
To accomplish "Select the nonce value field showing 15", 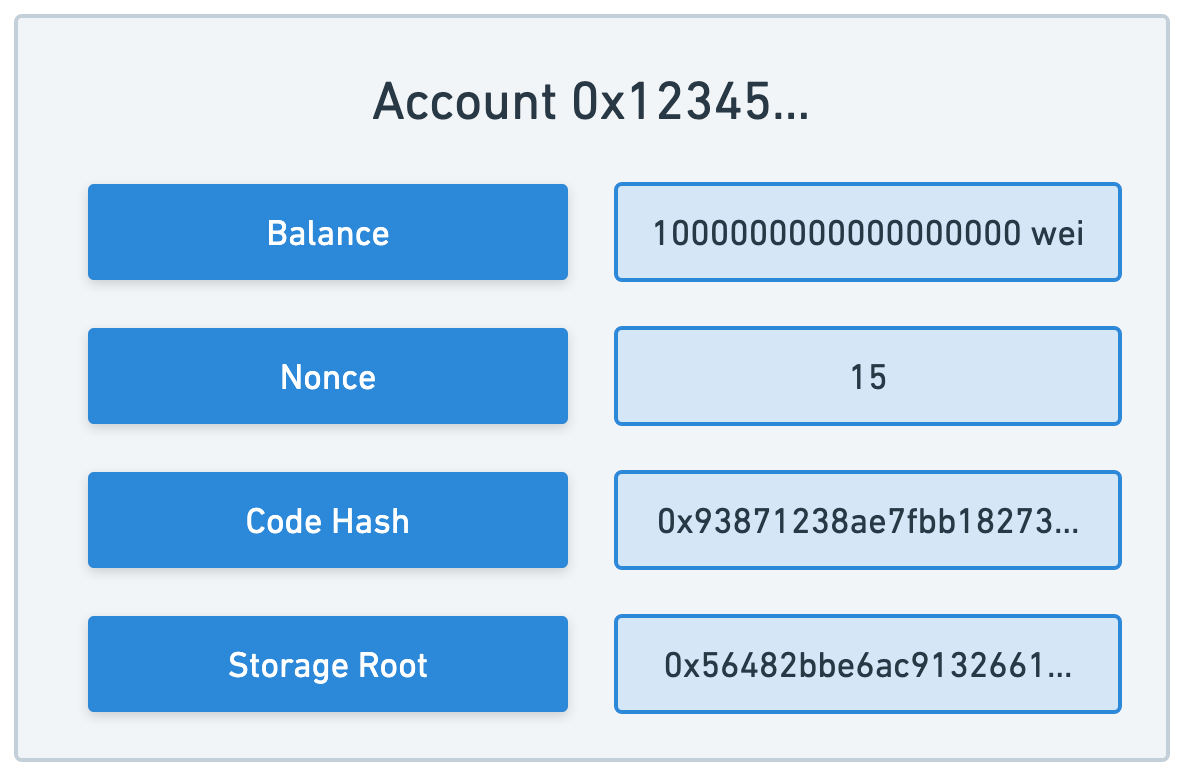I will tap(868, 376).
